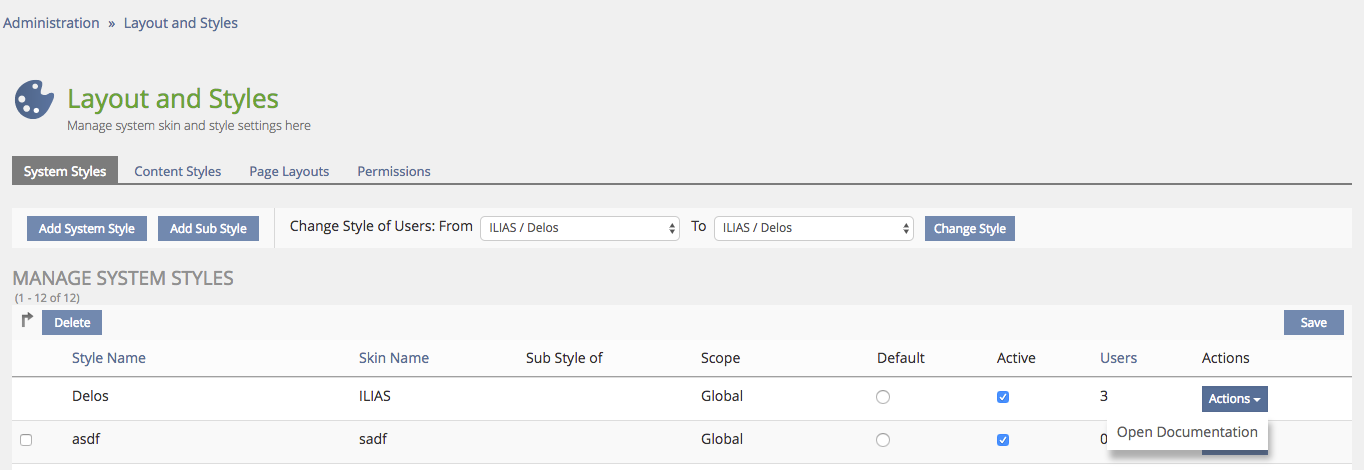The width and height of the screenshot is (1364, 470).
Task: Sort the table by Style Name
Action: click(x=109, y=358)
